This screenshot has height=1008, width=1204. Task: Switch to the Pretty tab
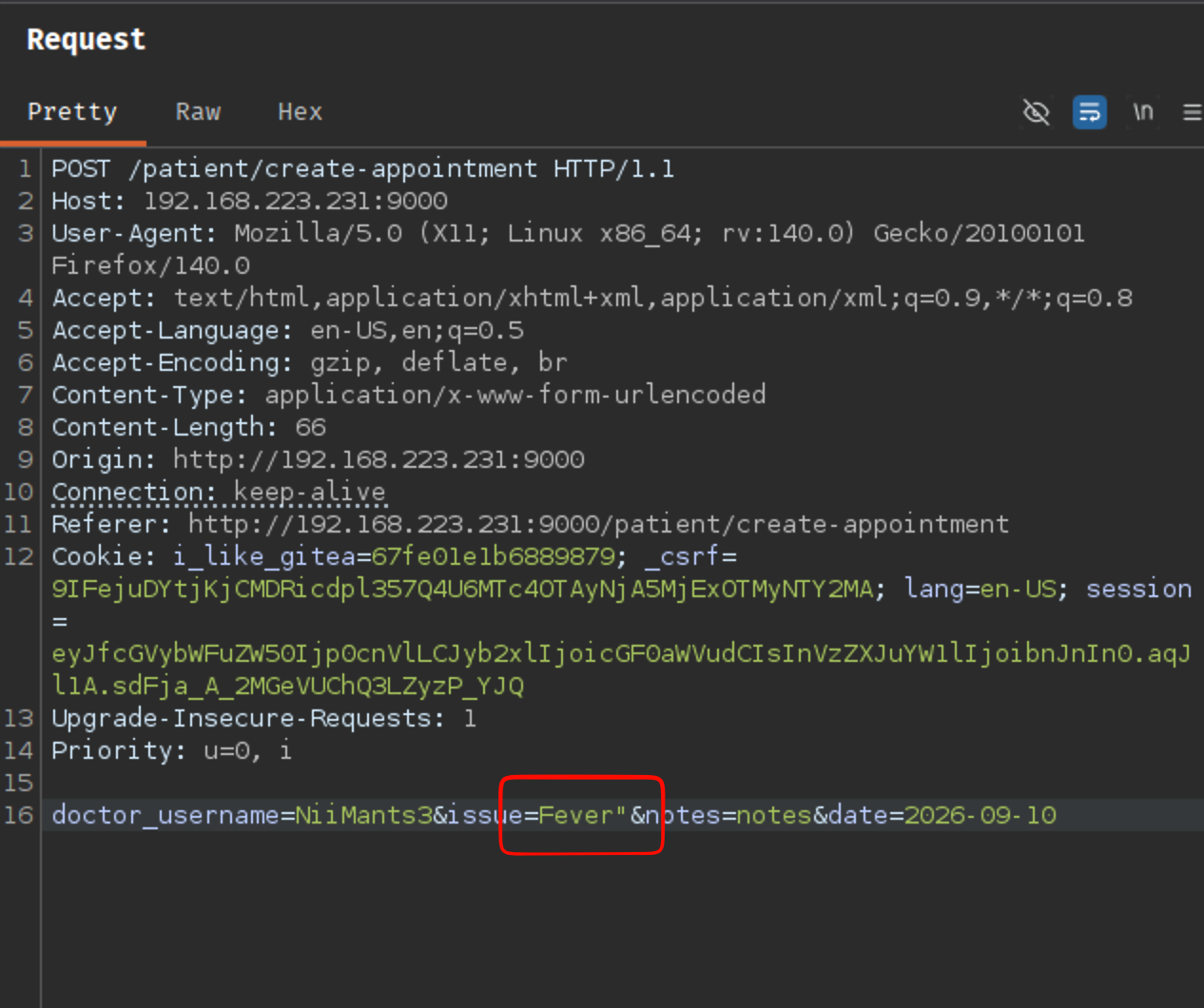pyautogui.click(x=72, y=112)
